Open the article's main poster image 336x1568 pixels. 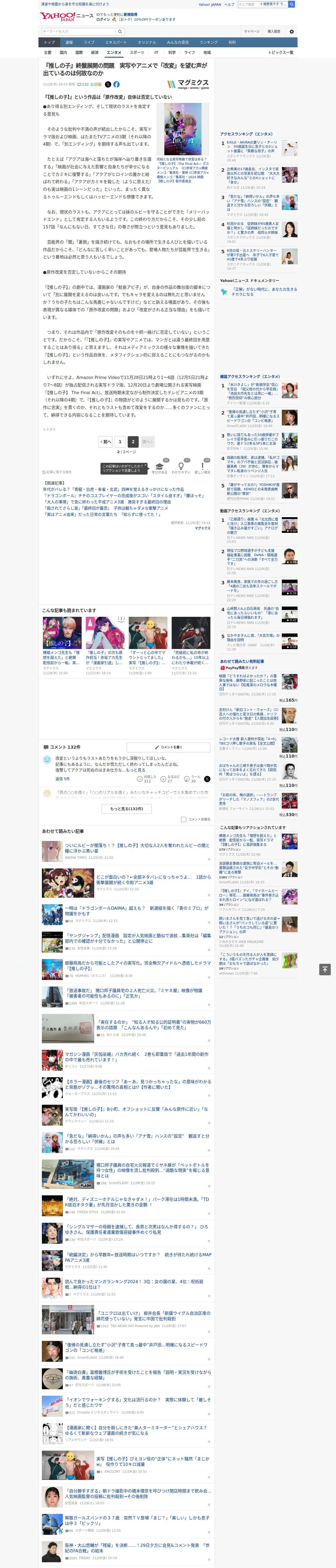(182, 129)
